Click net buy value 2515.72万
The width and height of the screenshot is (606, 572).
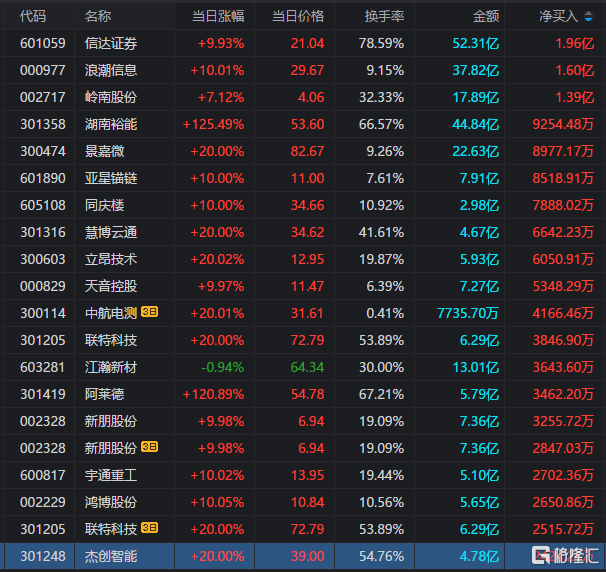click(563, 529)
